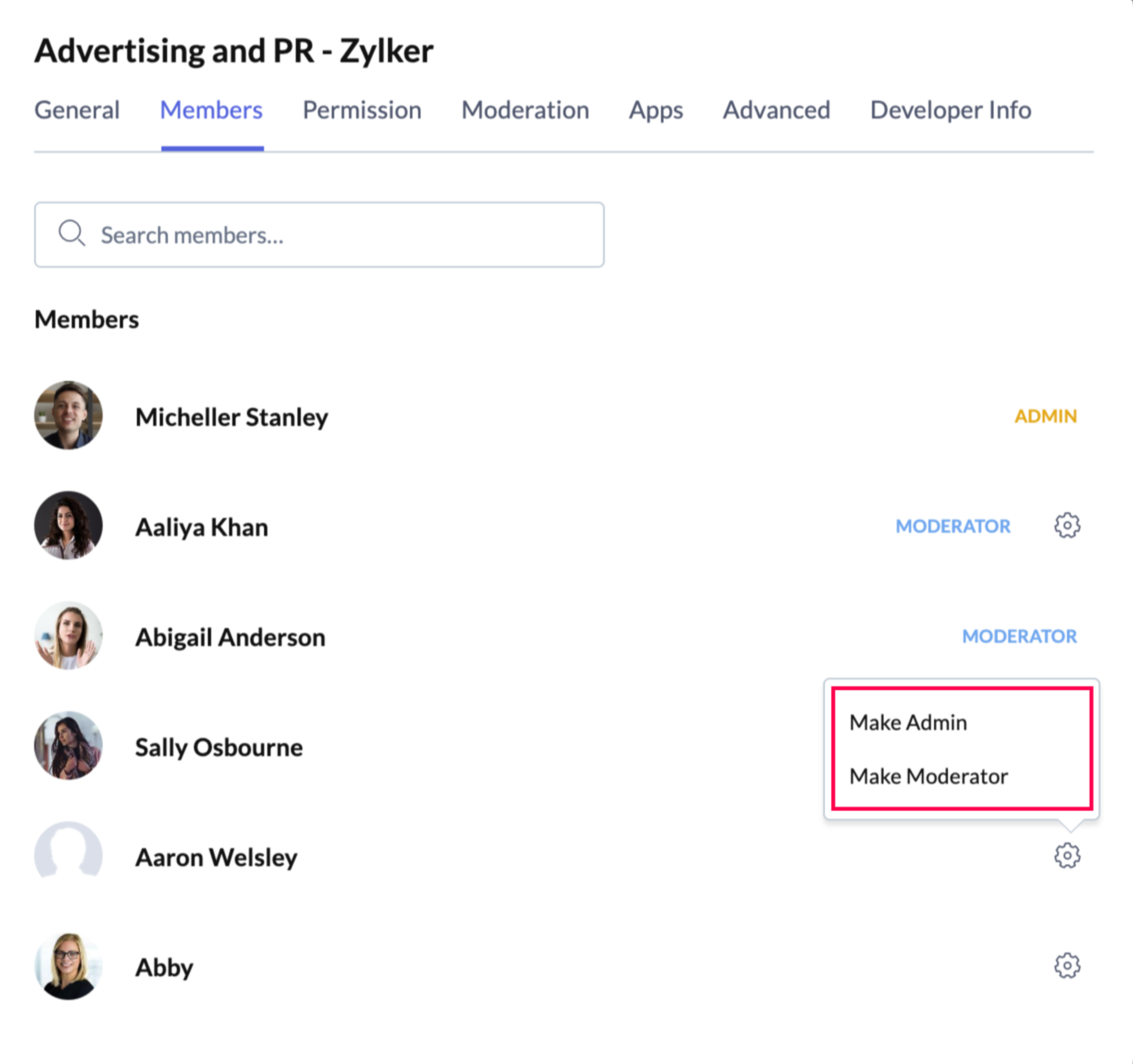The width and height of the screenshot is (1133, 1064).
Task: Click Aaron Welsley's placeholder avatar
Action: click(x=68, y=855)
